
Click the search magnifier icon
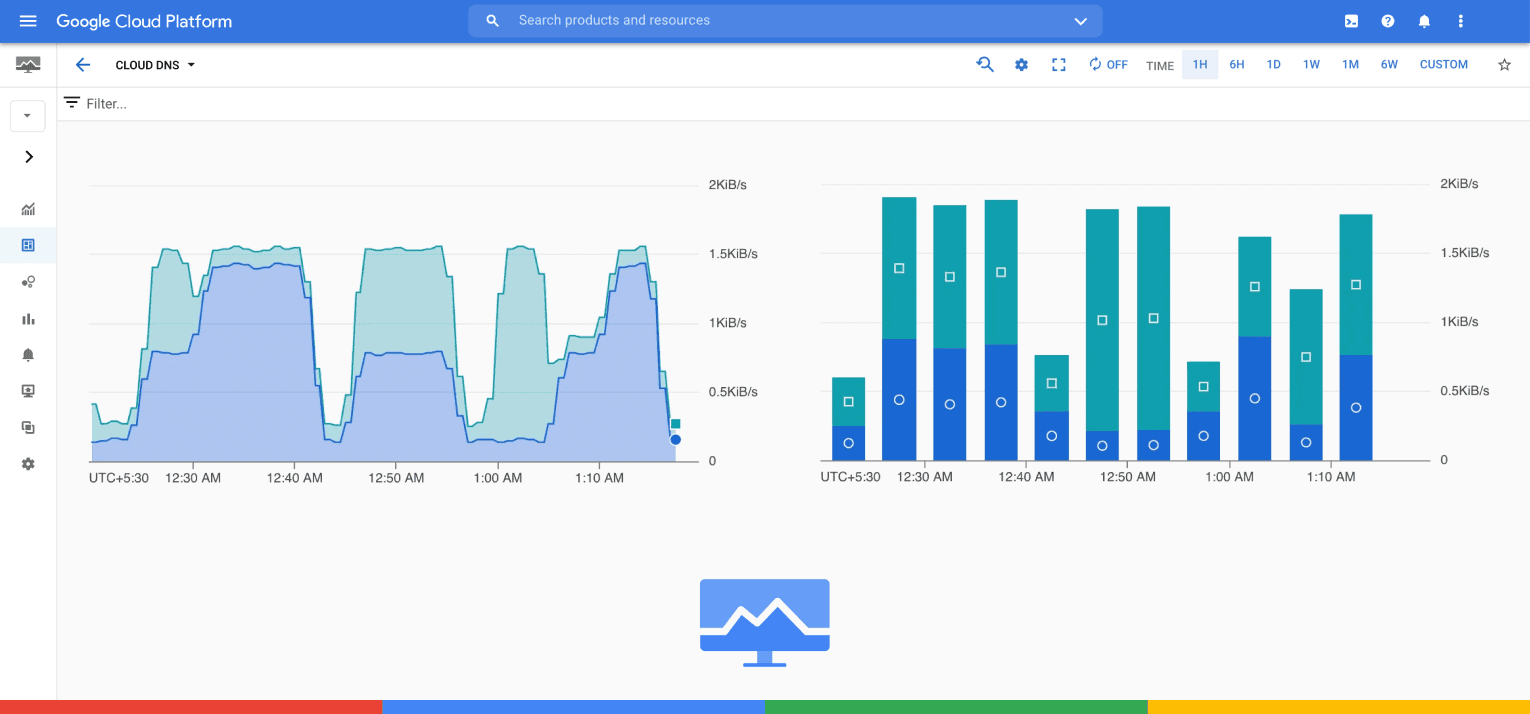click(492, 21)
